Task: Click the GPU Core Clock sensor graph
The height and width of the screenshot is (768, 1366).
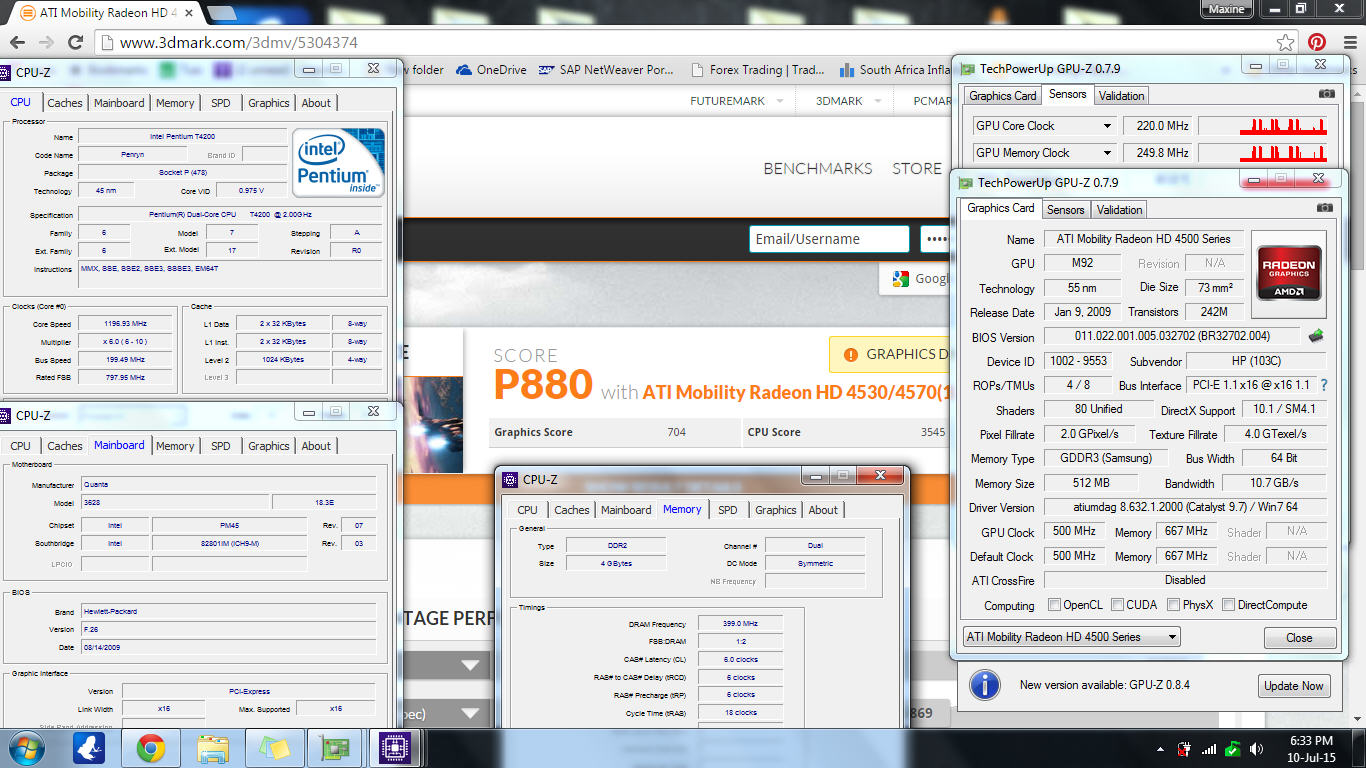Action: tap(1263, 126)
